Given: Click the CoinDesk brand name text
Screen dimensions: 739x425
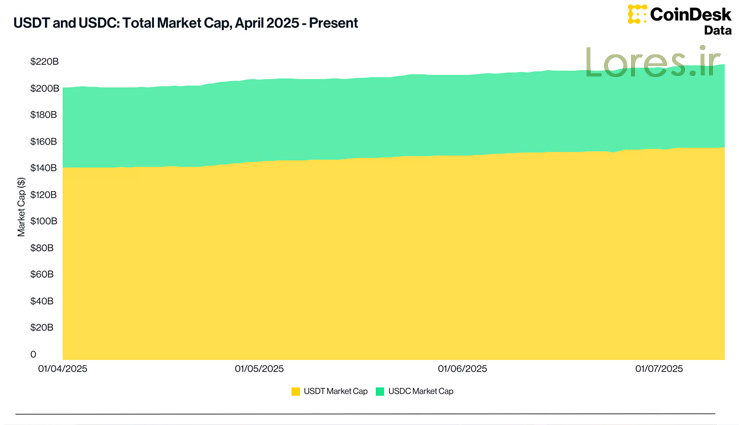Looking at the screenshot, I should [691, 14].
